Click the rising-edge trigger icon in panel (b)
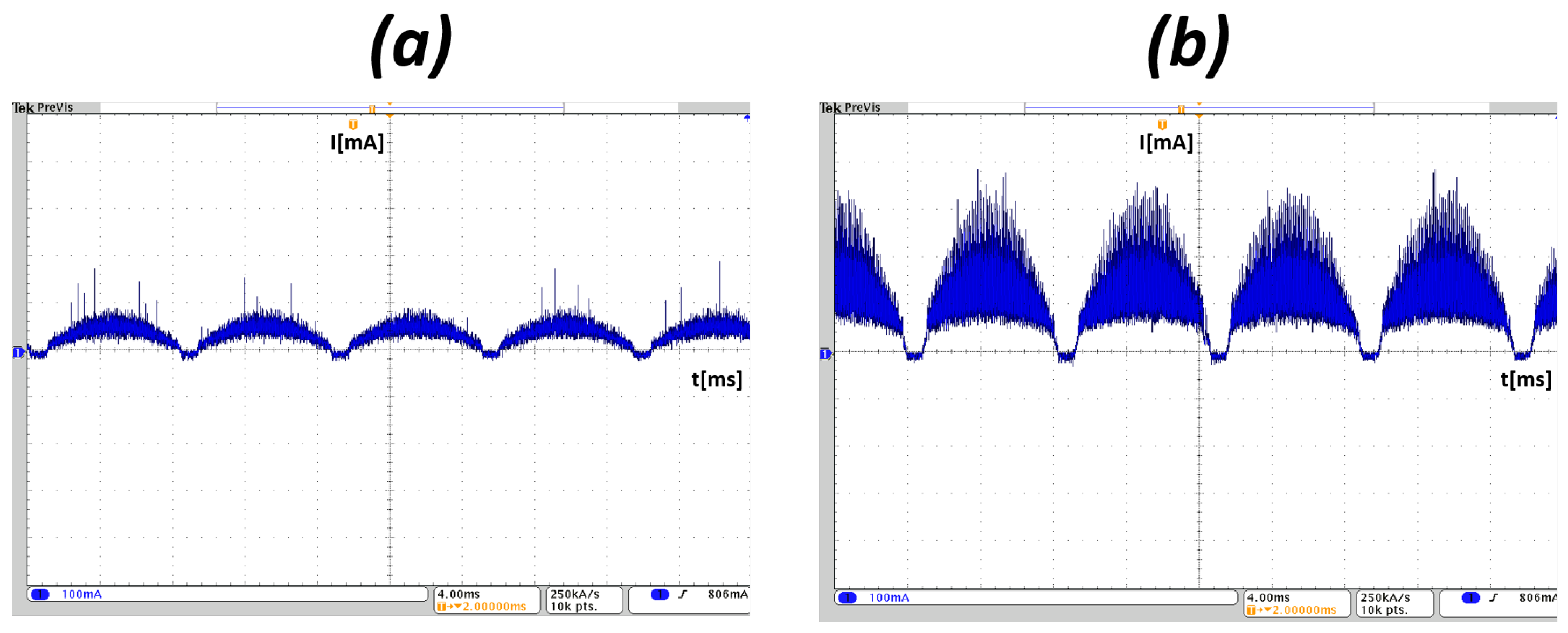 pyautogui.click(x=1494, y=597)
